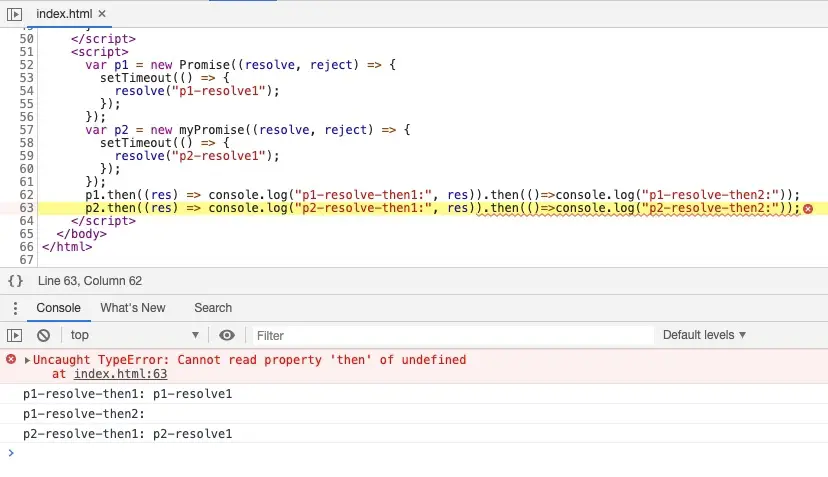Image resolution: width=828 pixels, height=477 pixels.
Task: Open the index.html:63 source link
Action: tap(120, 374)
